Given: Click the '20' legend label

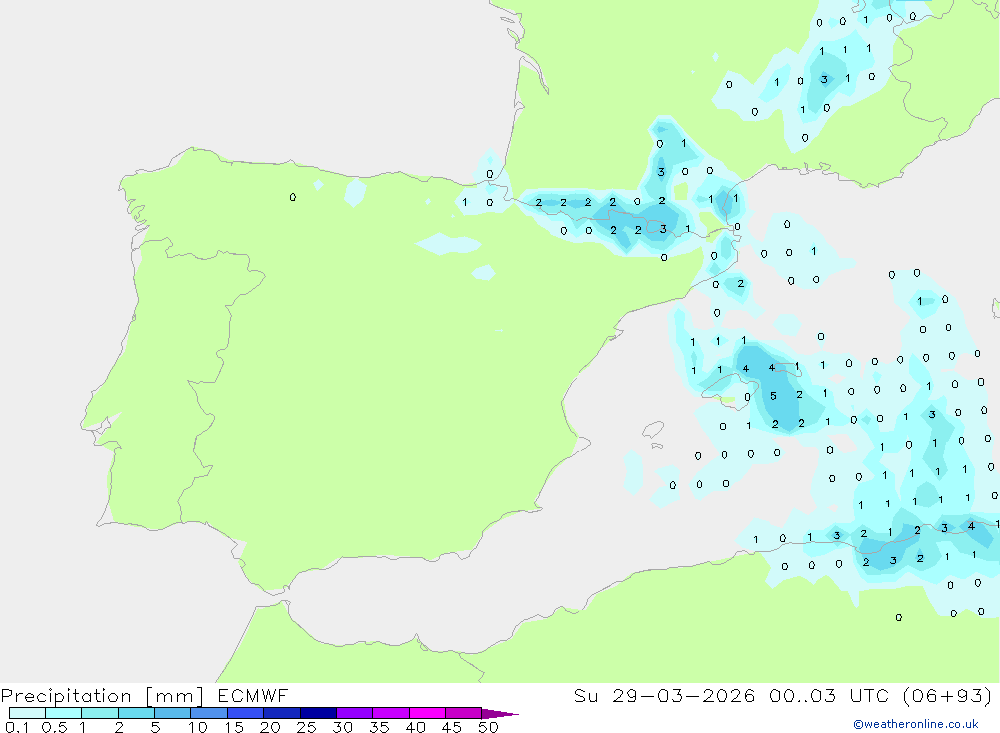Looking at the screenshot, I should tap(270, 727).
